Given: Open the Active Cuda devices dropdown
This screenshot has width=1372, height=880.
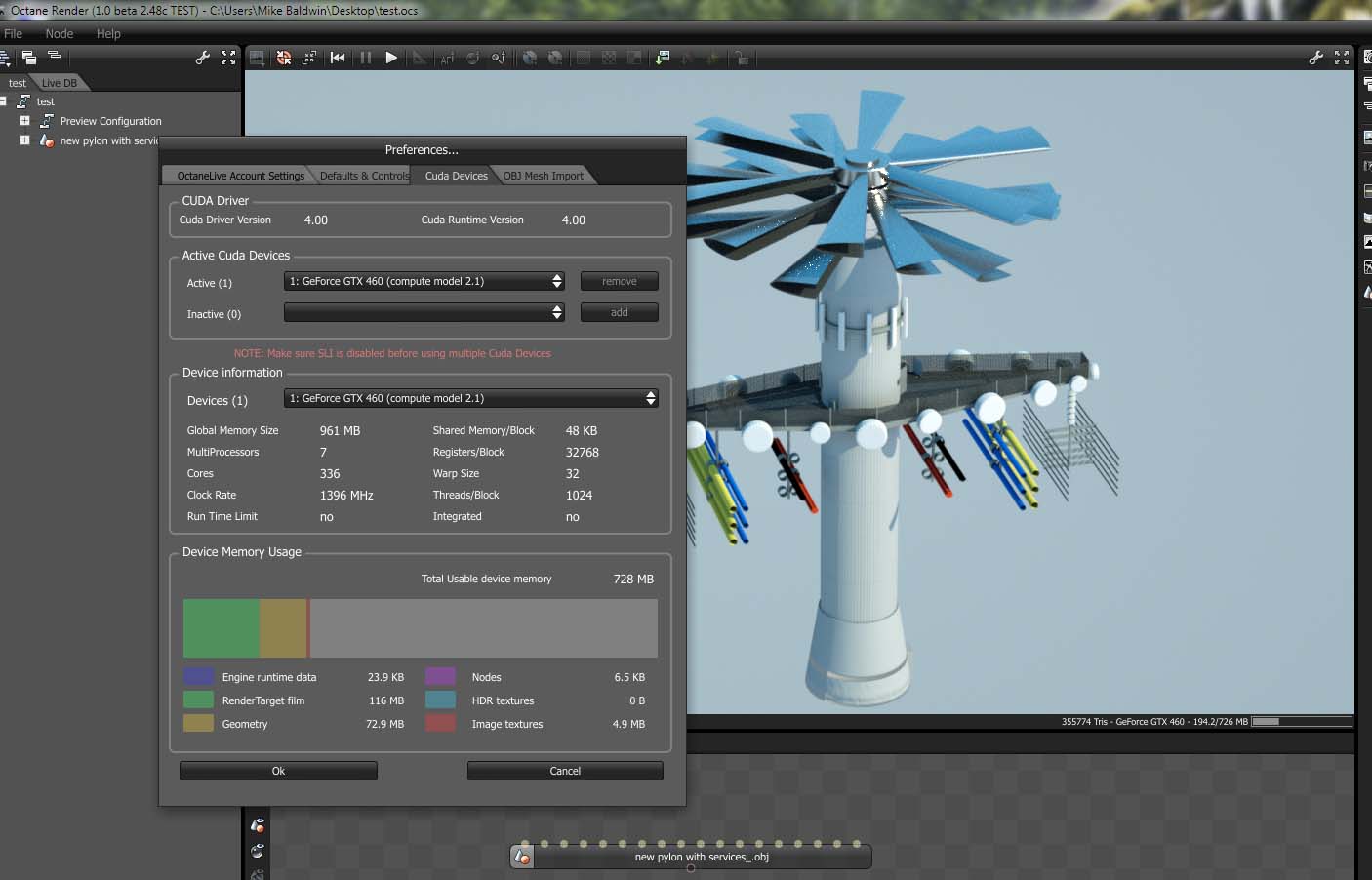Looking at the screenshot, I should [424, 281].
